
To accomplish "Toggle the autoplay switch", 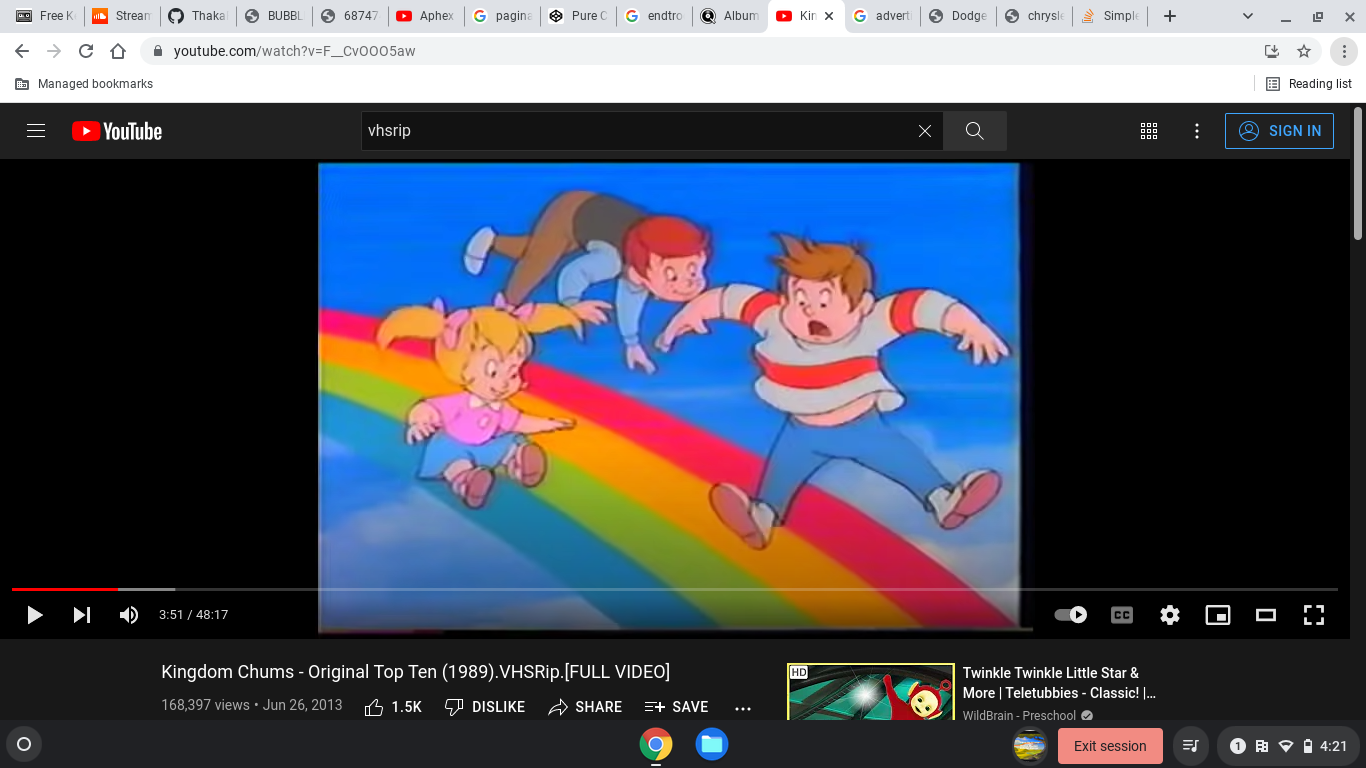I will [1071, 615].
